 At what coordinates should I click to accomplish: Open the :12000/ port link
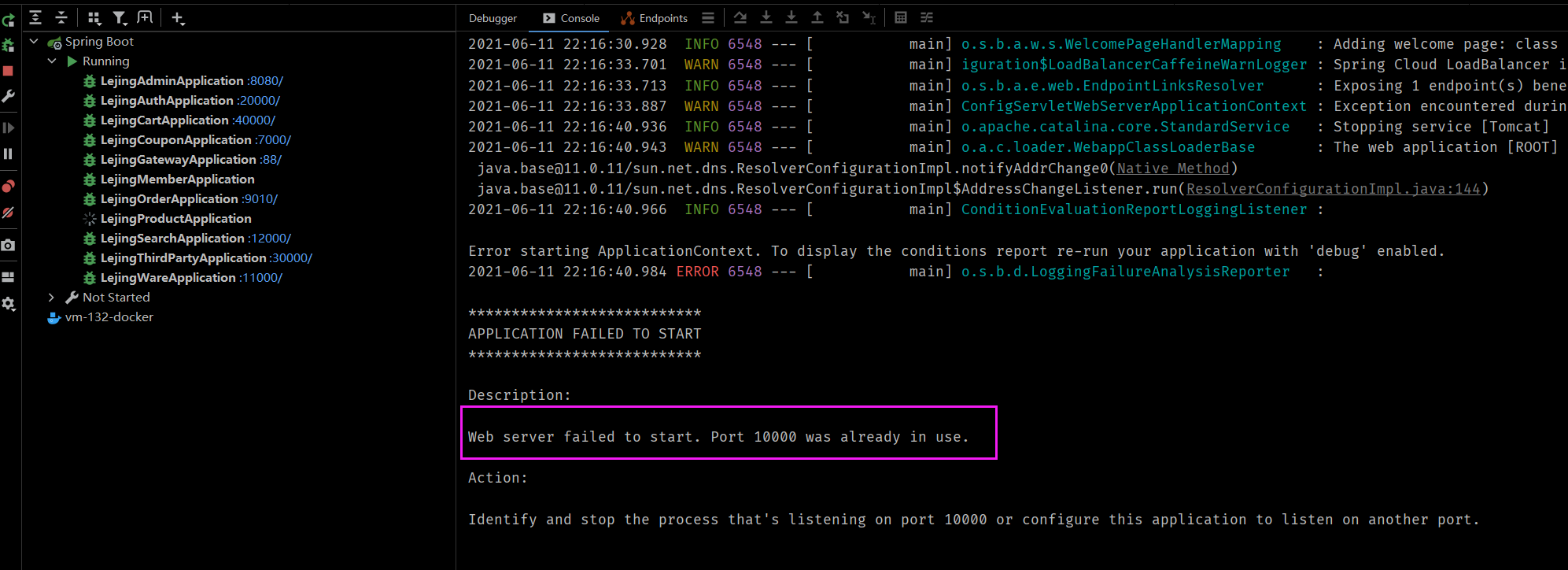pos(270,238)
